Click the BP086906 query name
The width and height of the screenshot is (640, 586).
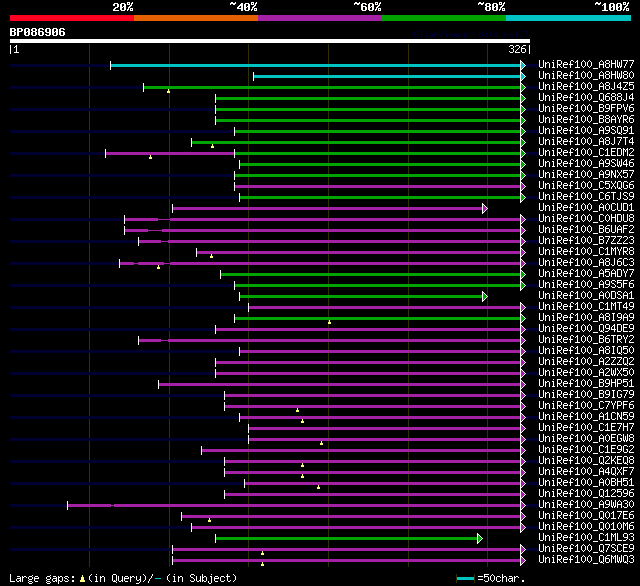point(37,32)
